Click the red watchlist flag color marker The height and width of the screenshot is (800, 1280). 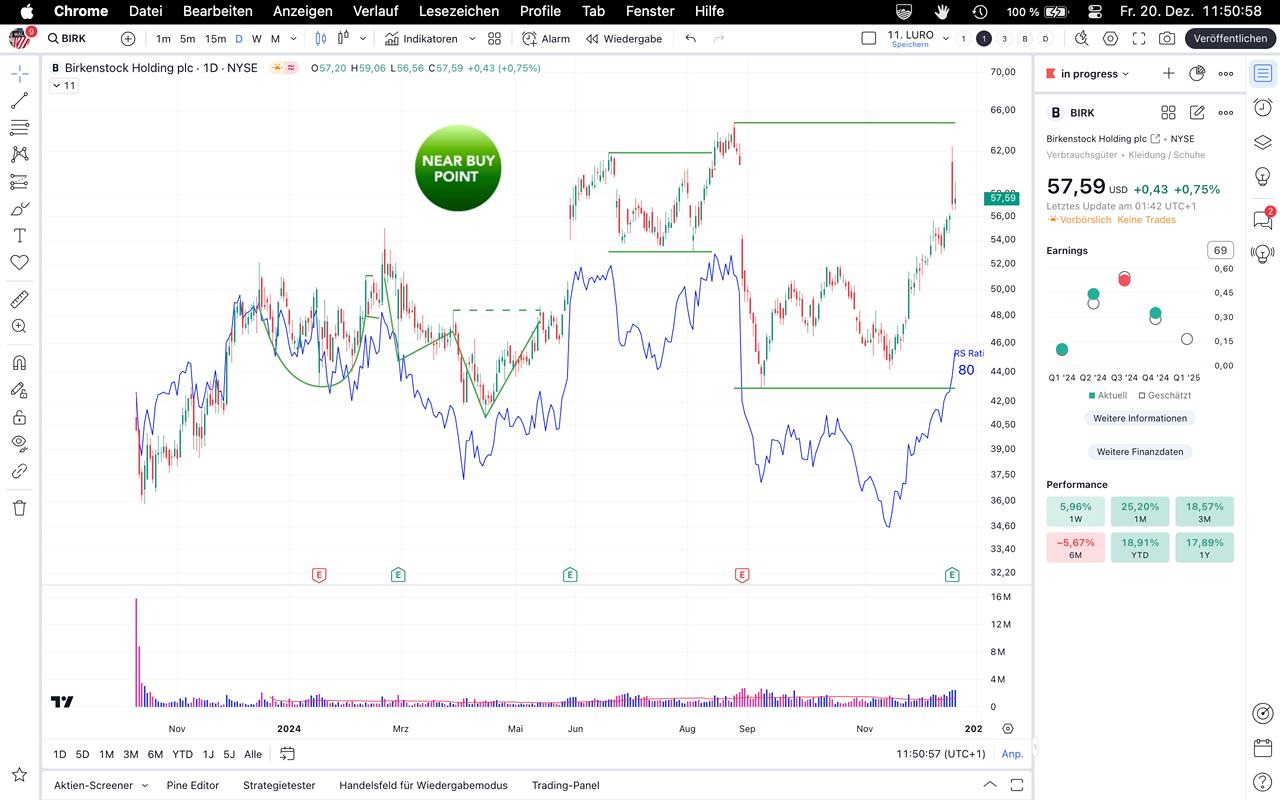pos(1050,74)
